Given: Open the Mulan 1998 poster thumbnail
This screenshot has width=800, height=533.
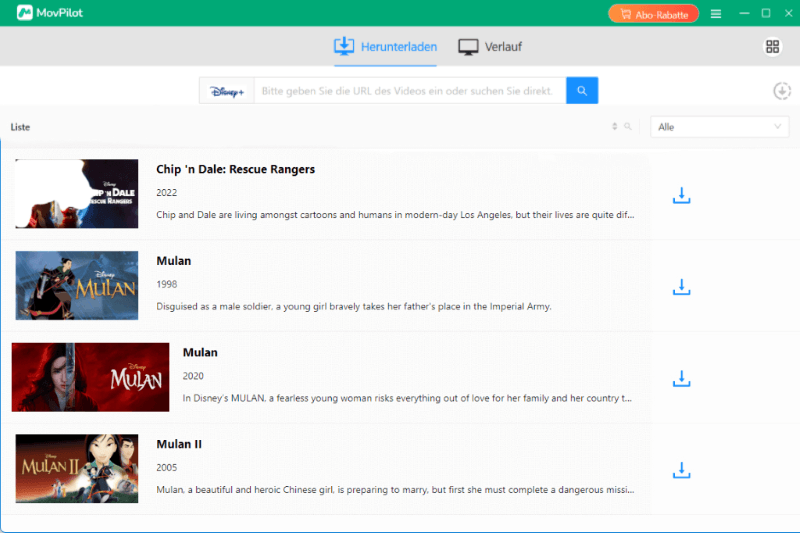Looking at the screenshot, I should click(77, 285).
